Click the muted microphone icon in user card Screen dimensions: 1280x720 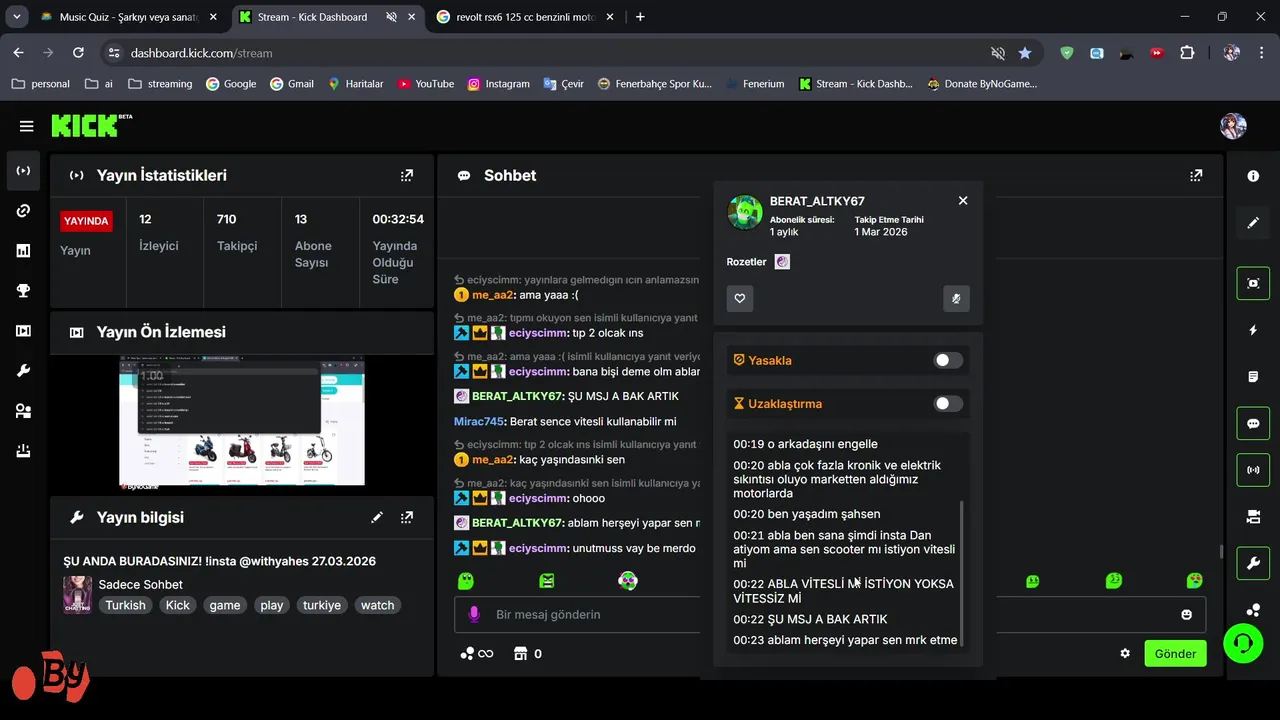(x=956, y=298)
